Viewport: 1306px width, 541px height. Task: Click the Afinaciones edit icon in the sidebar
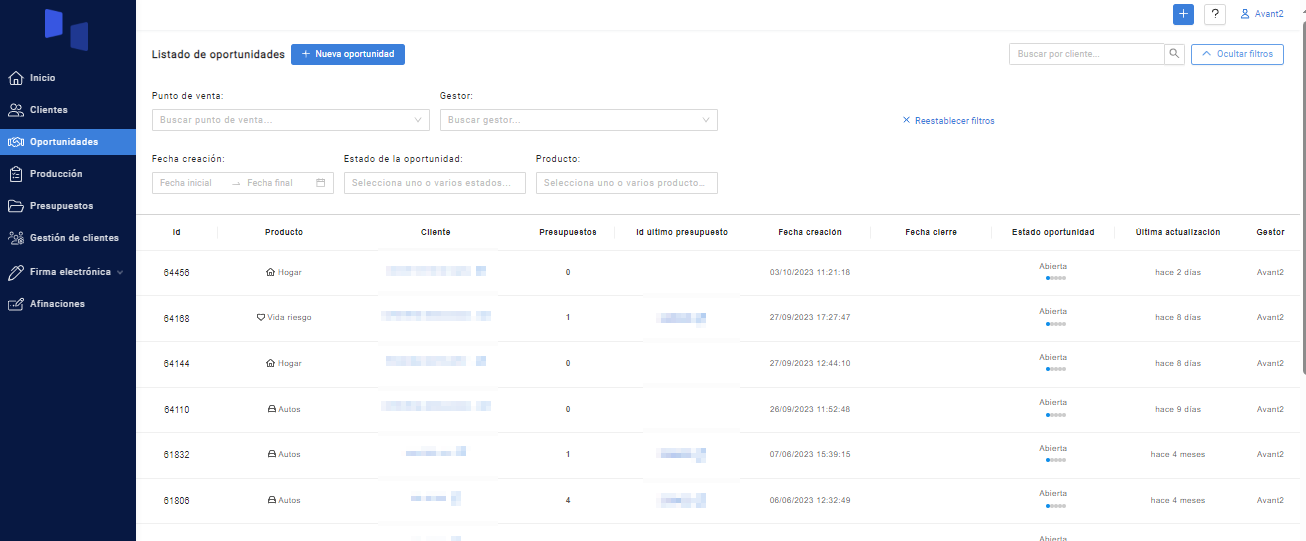pyautogui.click(x=15, y=304)
